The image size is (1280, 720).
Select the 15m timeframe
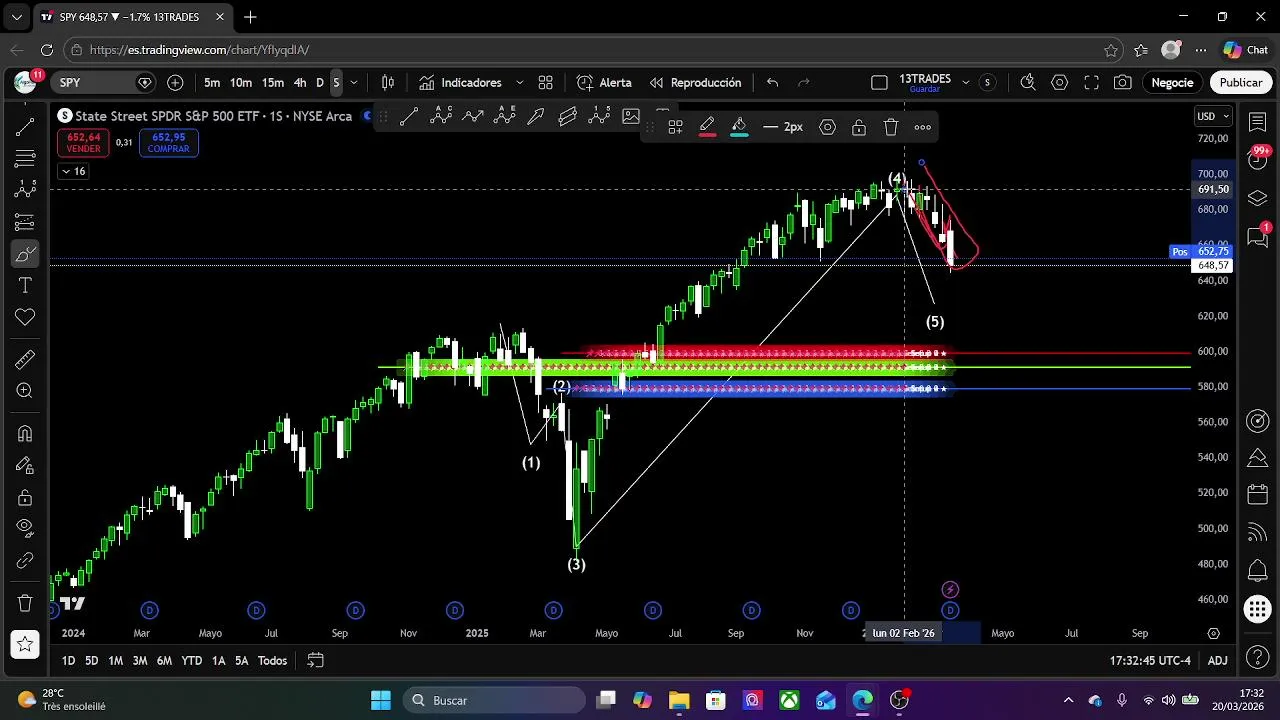point(272,83)
